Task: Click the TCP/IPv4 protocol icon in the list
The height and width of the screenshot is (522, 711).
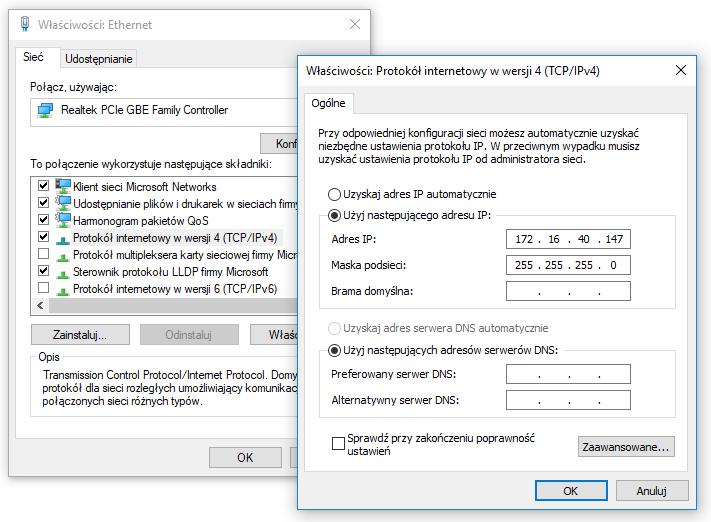Action: click(63, 239)
